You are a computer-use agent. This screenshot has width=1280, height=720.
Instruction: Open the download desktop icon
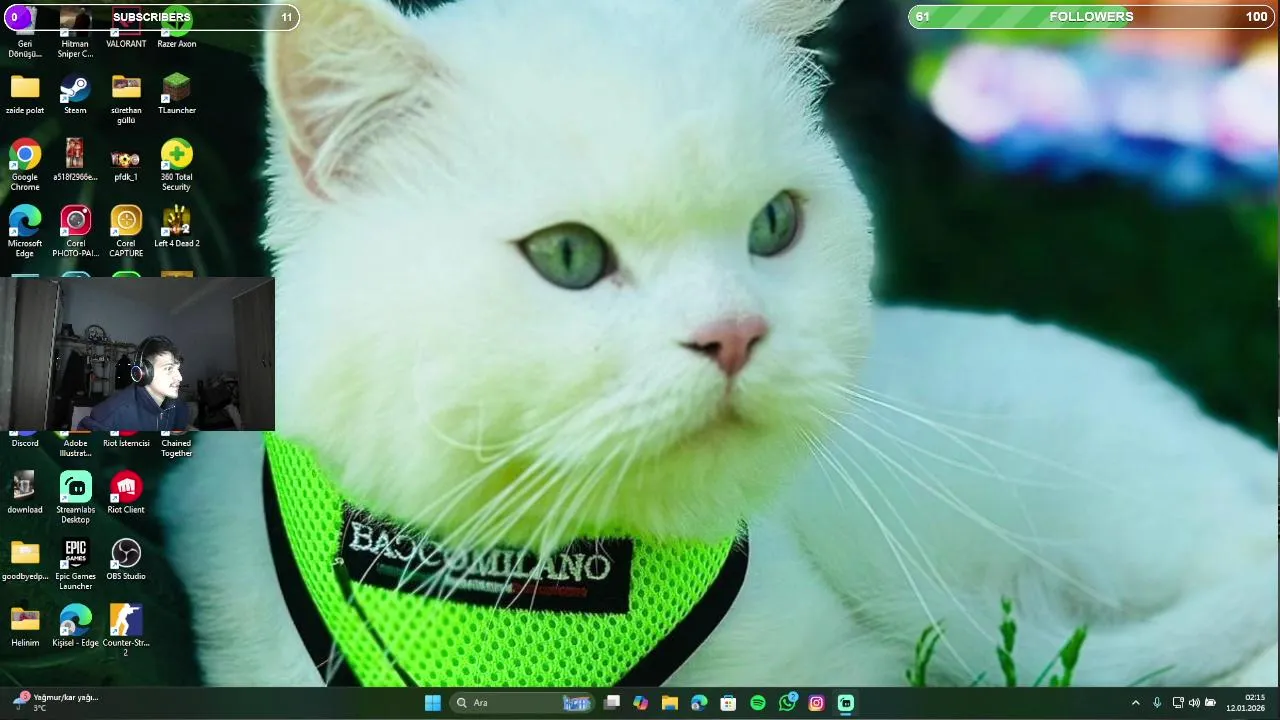pyautogui.click(x=25, y=493)
